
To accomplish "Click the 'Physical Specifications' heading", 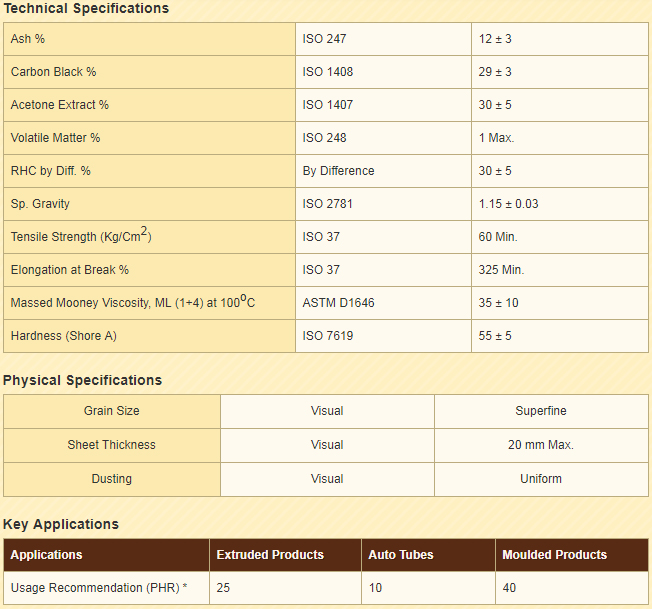I will [x=82, y=380].
